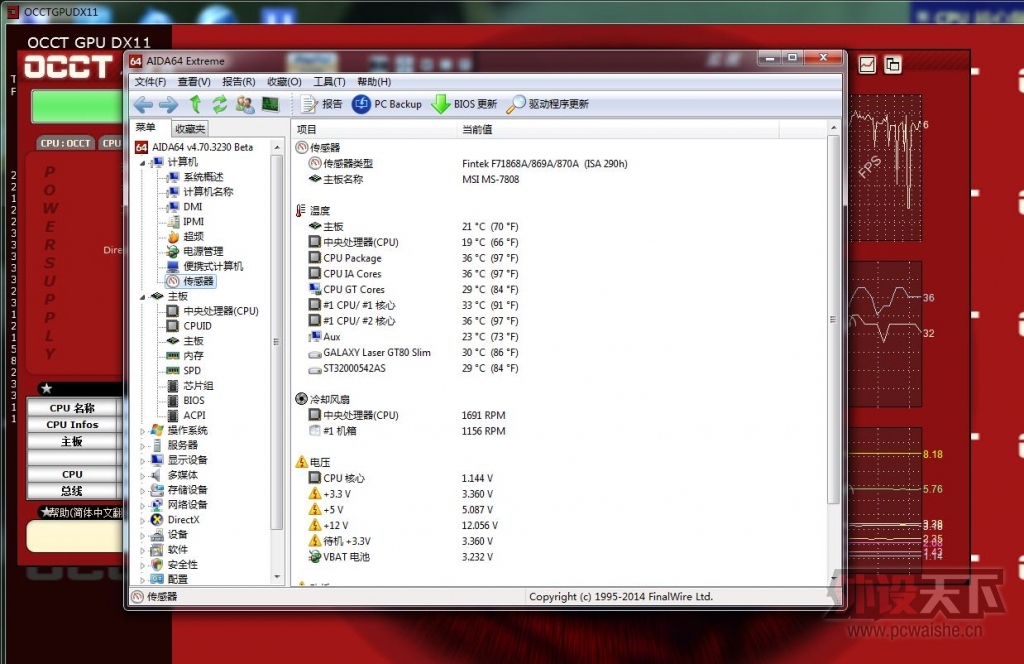Screen dimensions: 1024x664
Task: Select 芯片组 chipset tree item
Action: click(199, 386)
